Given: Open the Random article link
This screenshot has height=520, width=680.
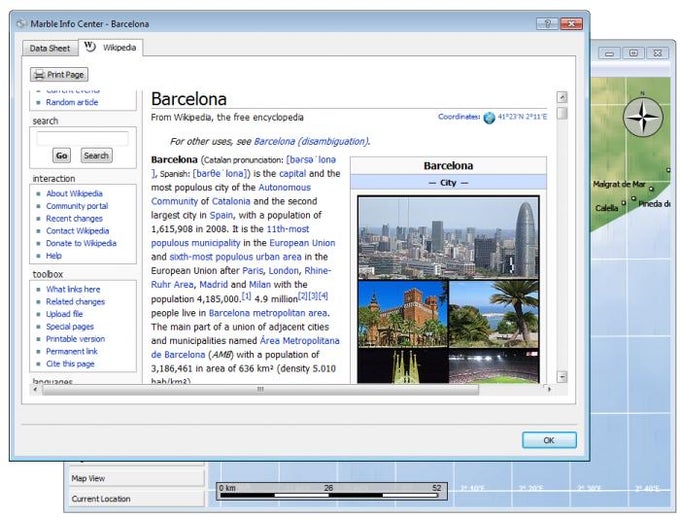Looking at the screenshot, I should tap(72, 102).
